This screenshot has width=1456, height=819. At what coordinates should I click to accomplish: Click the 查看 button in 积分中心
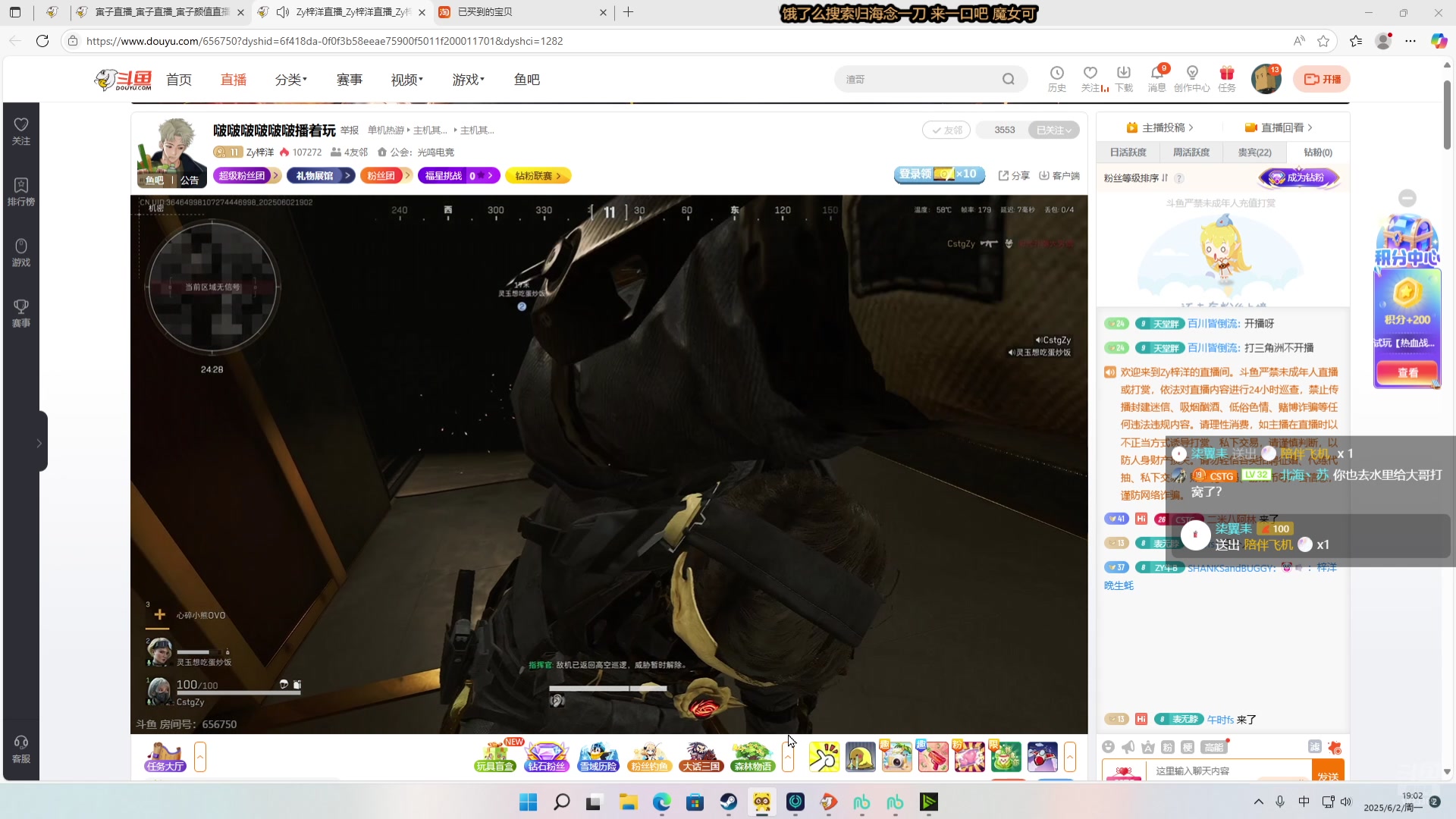[x=1407, y=372]
